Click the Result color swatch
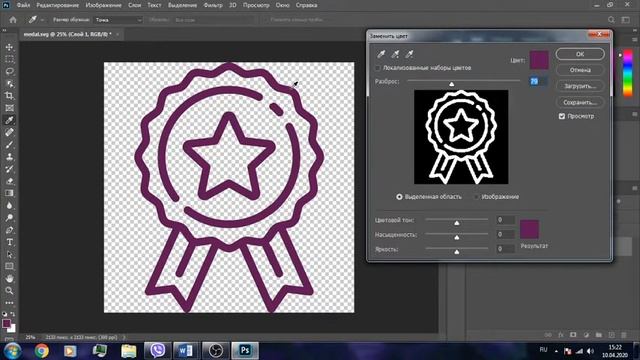640x360 pixels. (529, 229)
